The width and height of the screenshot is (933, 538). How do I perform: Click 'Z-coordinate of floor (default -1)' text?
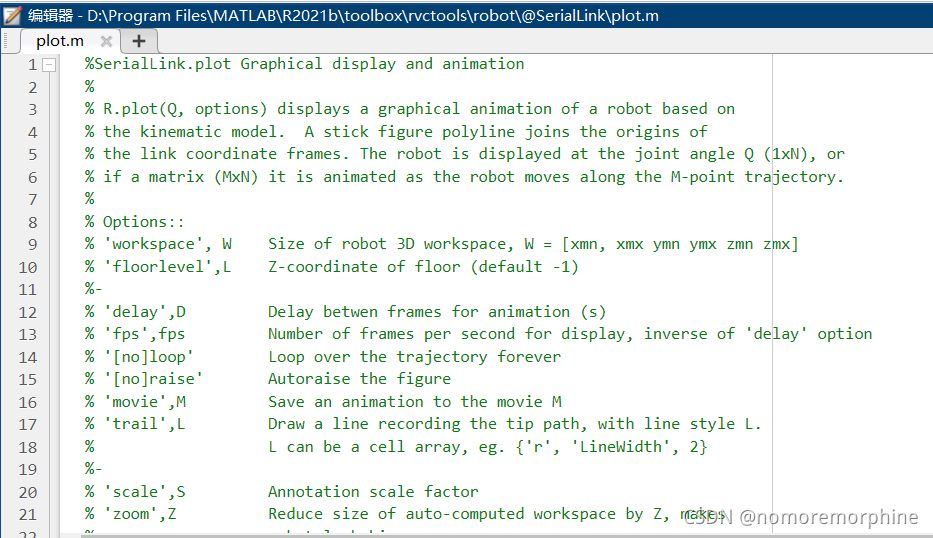pos(423,267)
